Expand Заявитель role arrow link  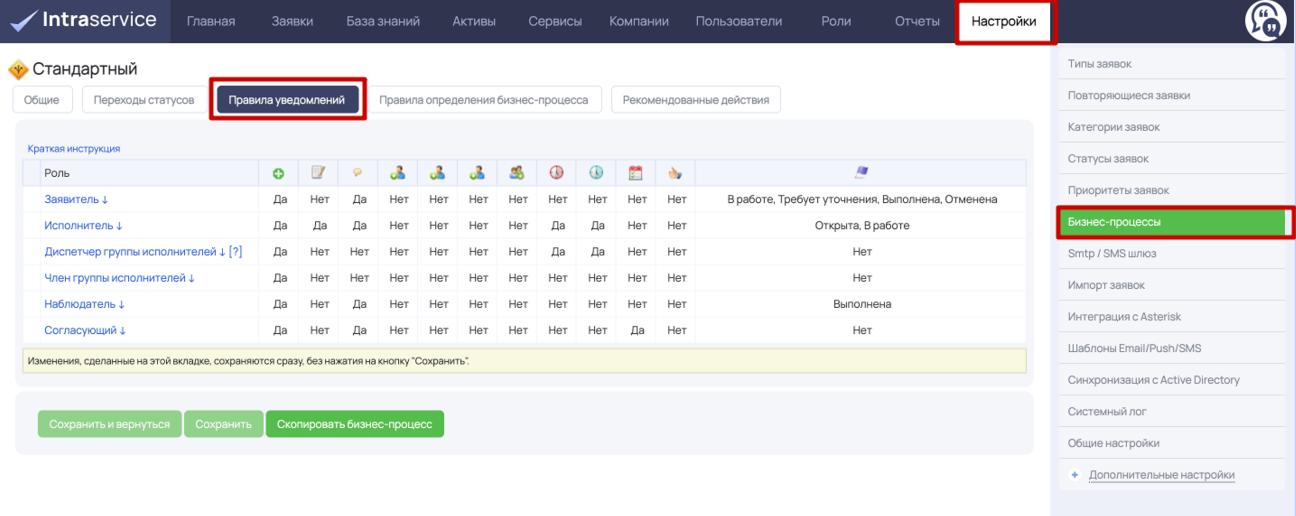(x=76, y=200)
